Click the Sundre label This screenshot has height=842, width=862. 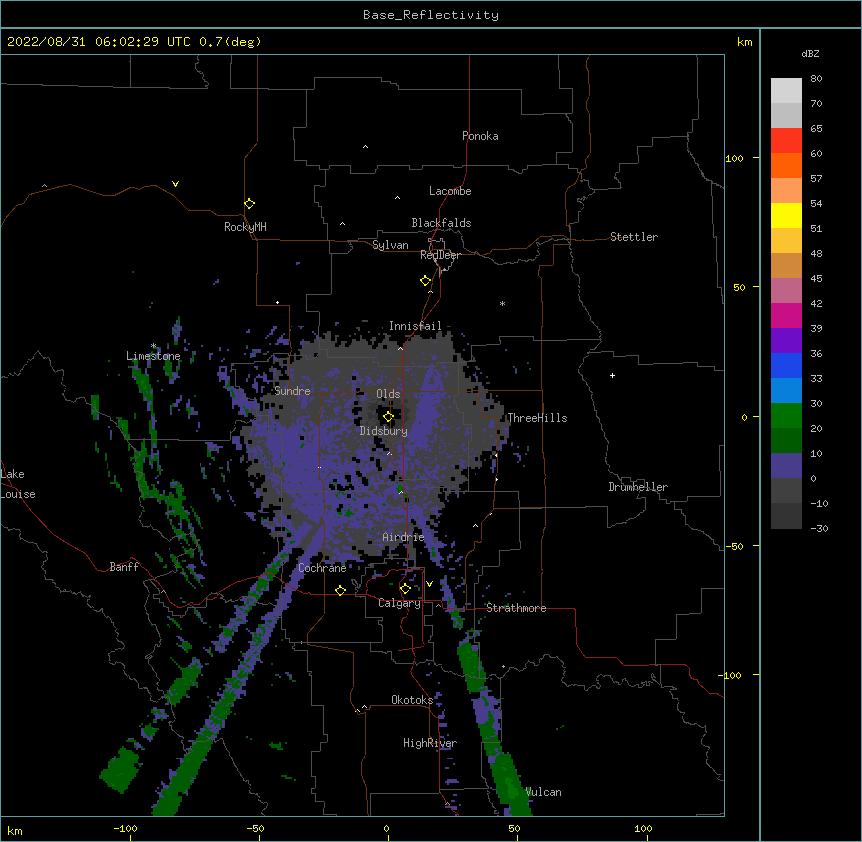(292, 391)
